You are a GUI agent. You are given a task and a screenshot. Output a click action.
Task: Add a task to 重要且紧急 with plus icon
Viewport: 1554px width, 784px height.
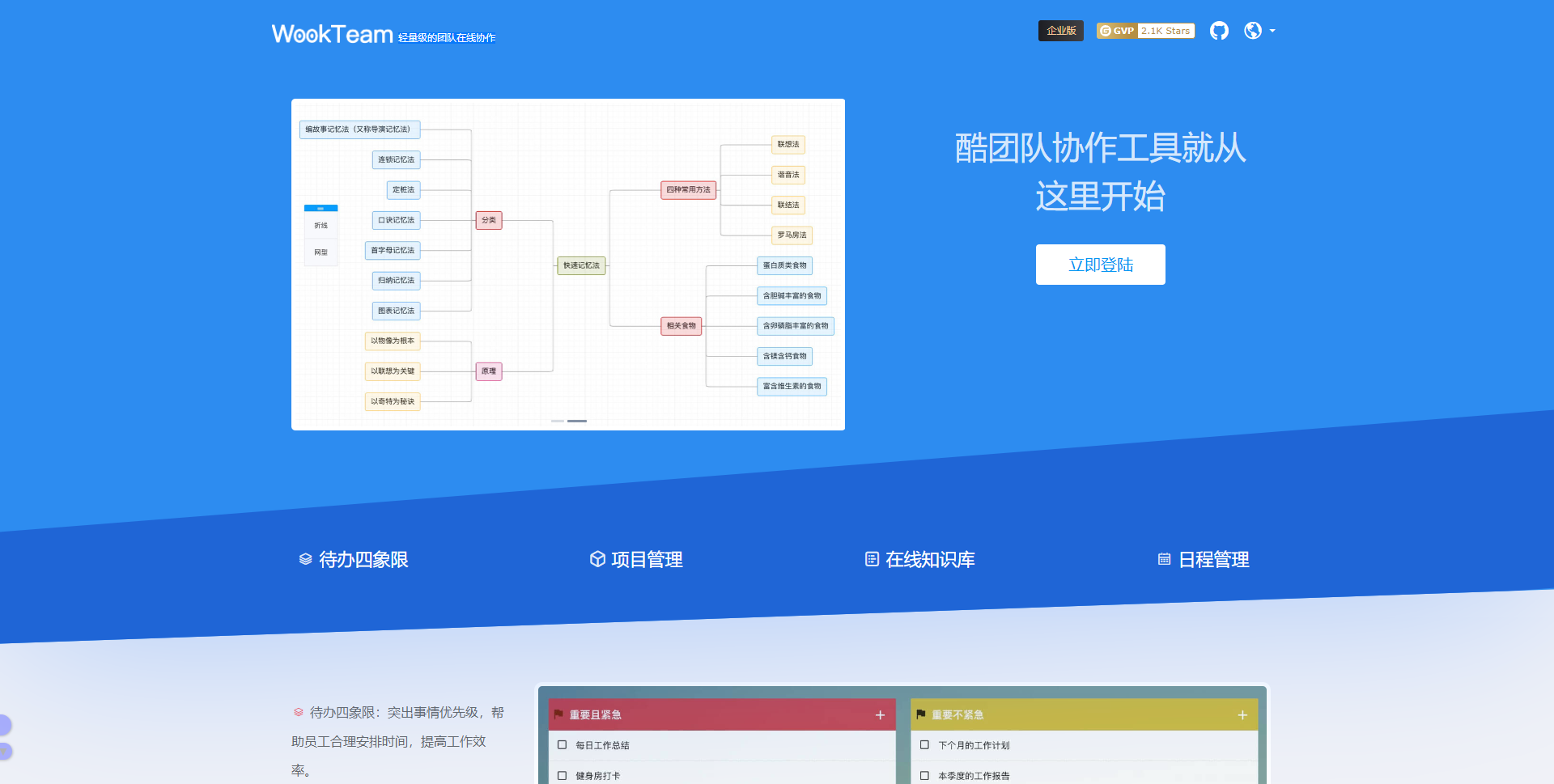pos(880,715)
